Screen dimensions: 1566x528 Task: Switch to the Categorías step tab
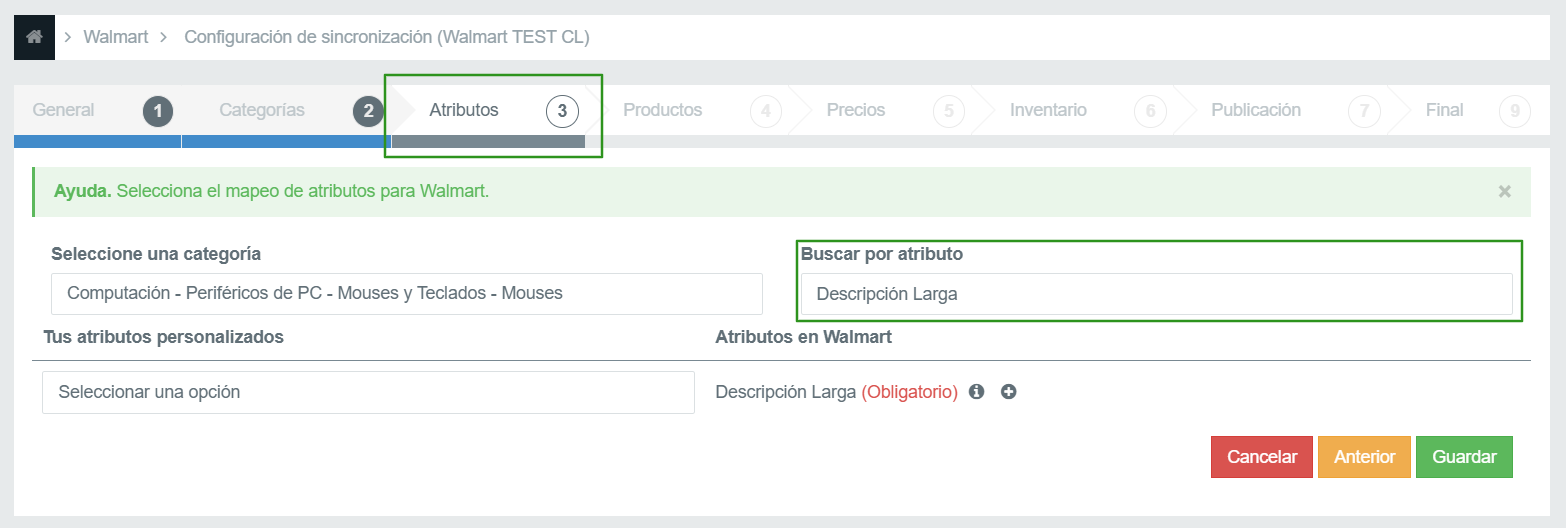pos(262,110)
